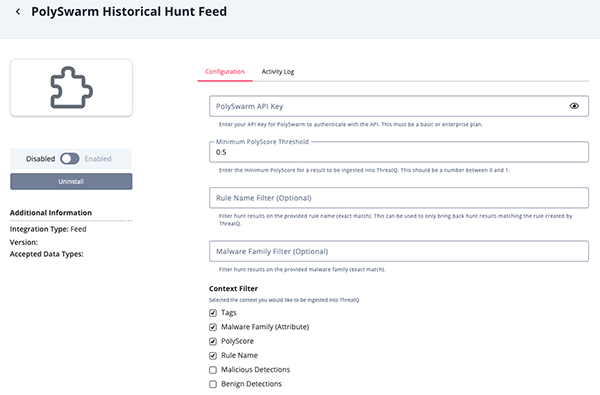The image size is (600, 395).
Task: Click the minimum PolyScore help text
Action: point(364,170)
